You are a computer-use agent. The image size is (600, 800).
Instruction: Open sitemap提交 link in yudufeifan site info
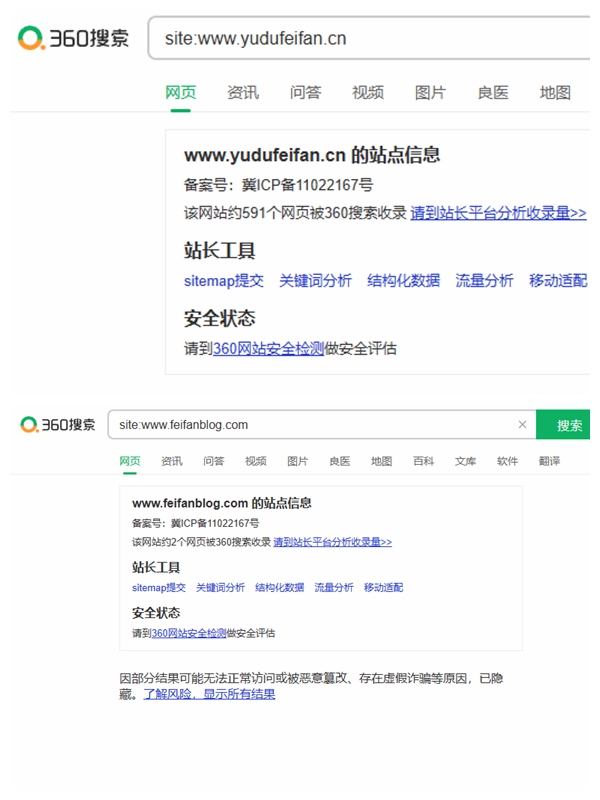[x=224, y=281]
